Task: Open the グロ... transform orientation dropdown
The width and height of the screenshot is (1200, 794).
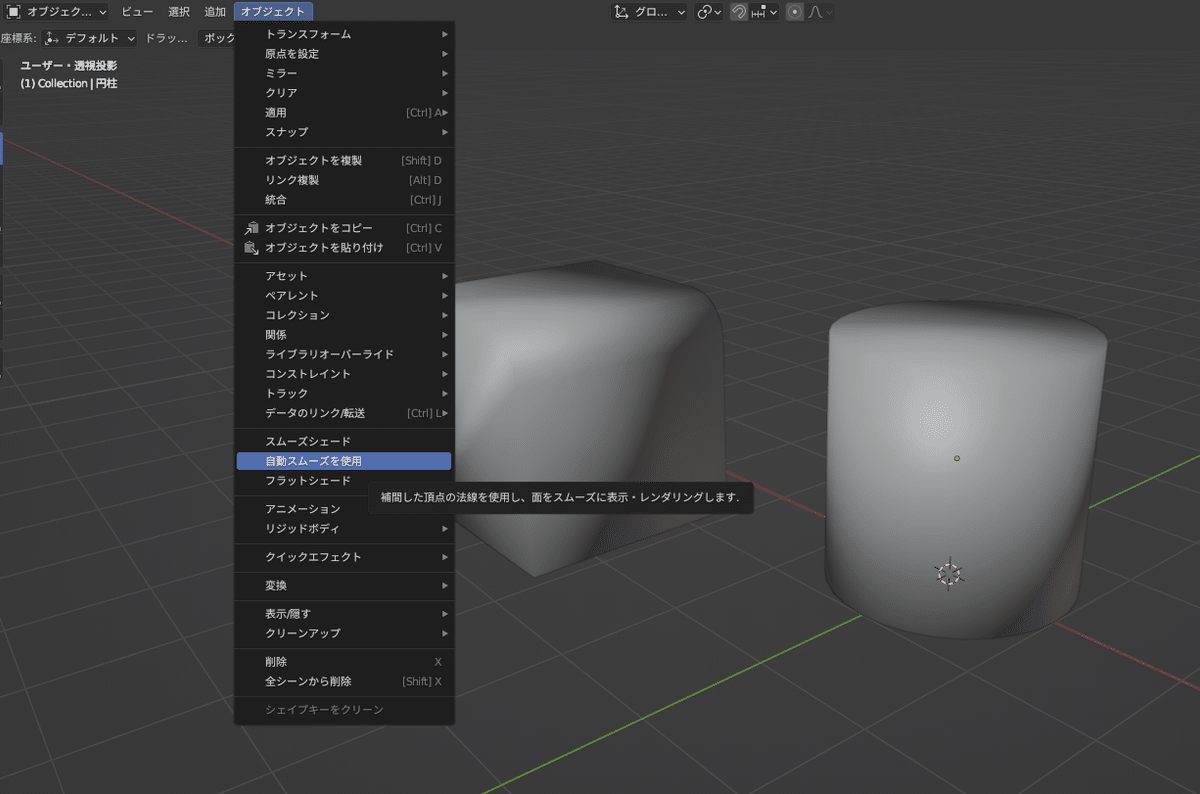Action: coord(650,12)
